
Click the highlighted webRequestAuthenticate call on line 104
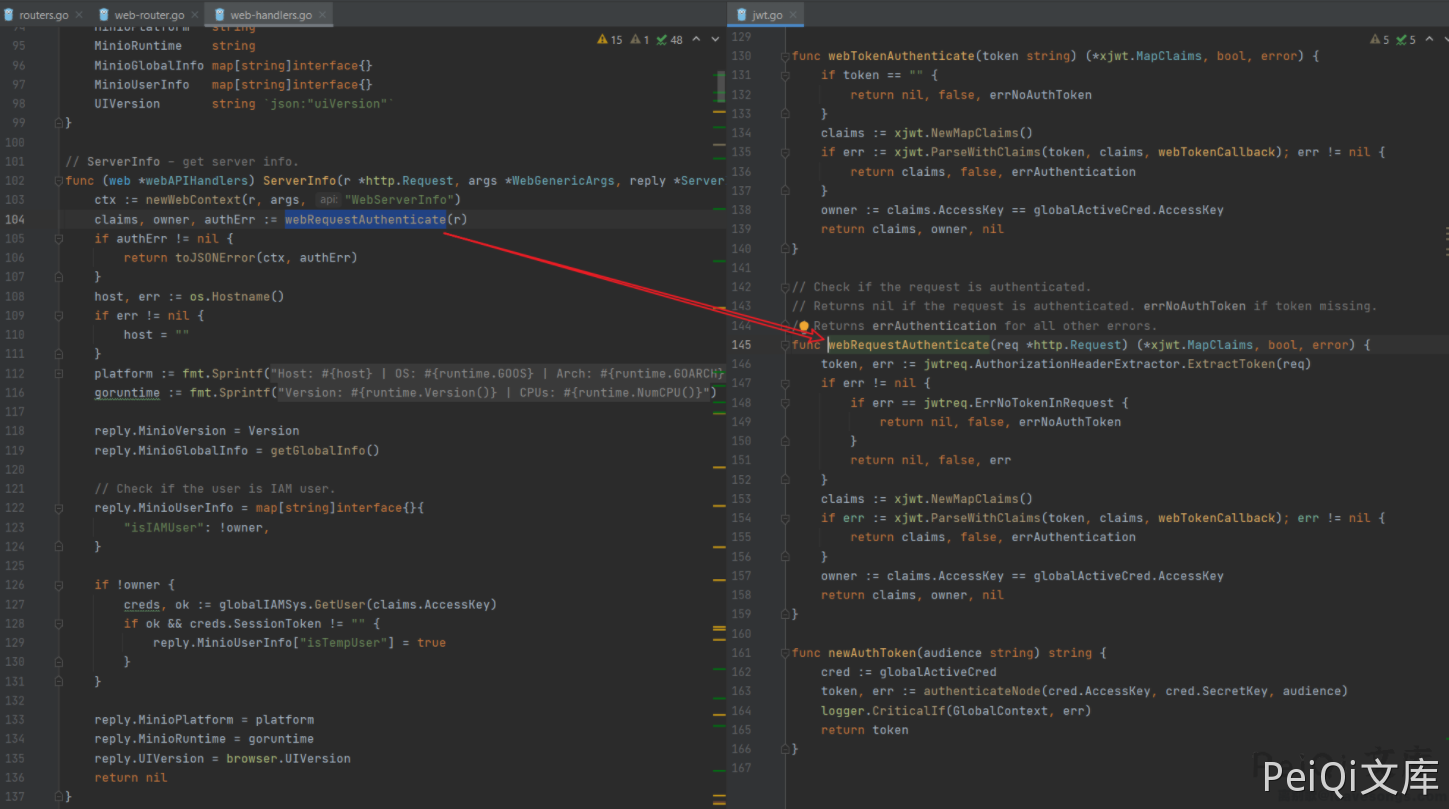(364, 220)
